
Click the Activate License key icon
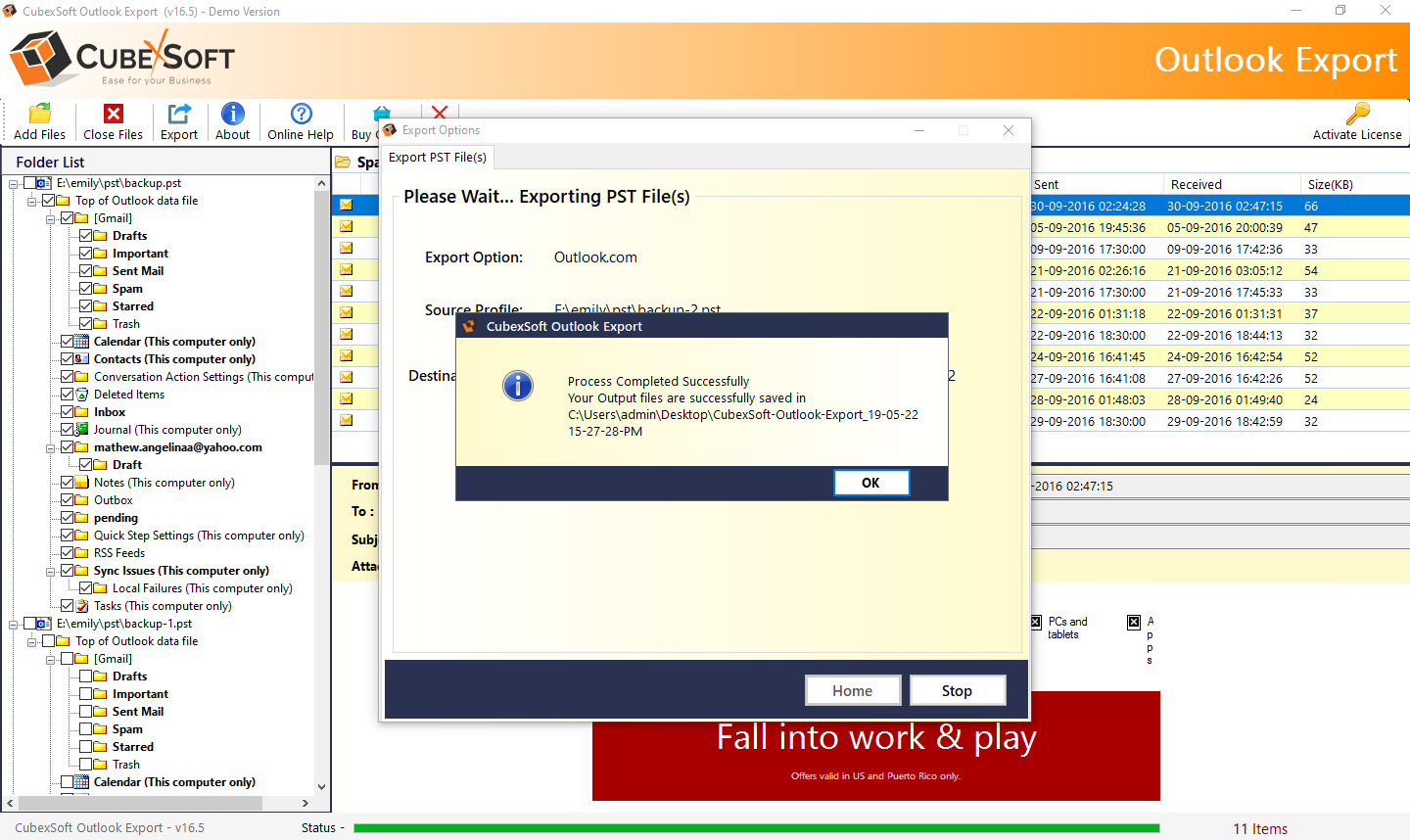point(1357,114)
